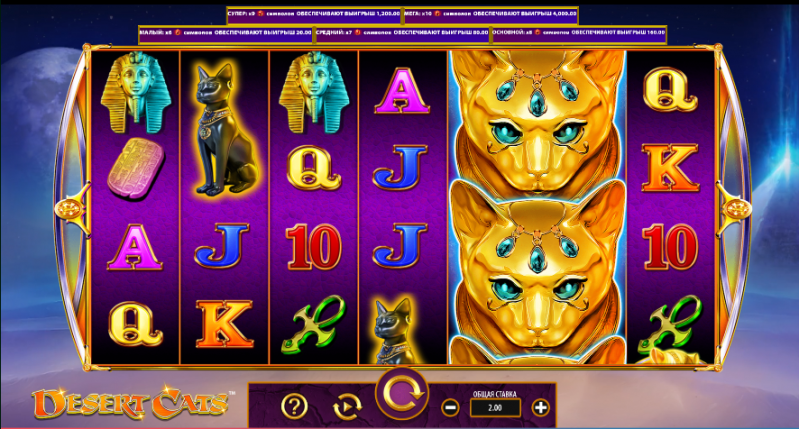This screenshot has width=799, height=429.
Task: Click the large black cat statue symbol
Action: [x=225, y=130]
